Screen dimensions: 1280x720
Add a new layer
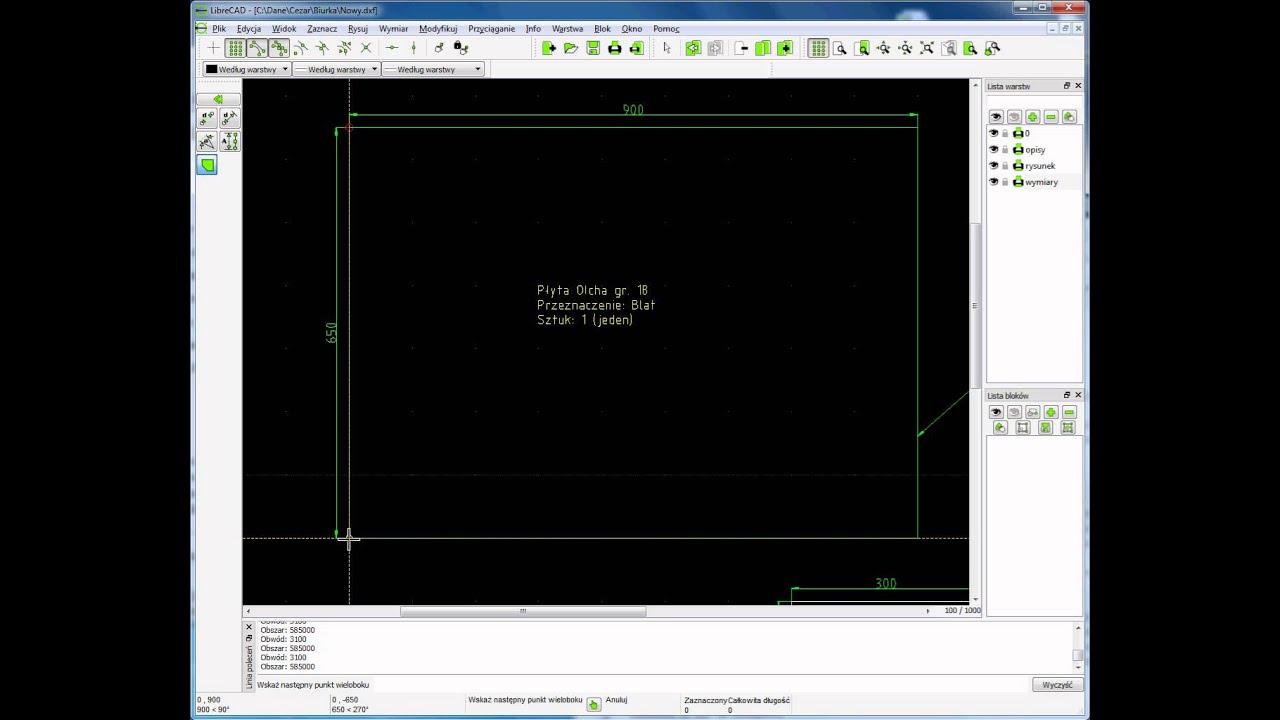pos(1032,117)
